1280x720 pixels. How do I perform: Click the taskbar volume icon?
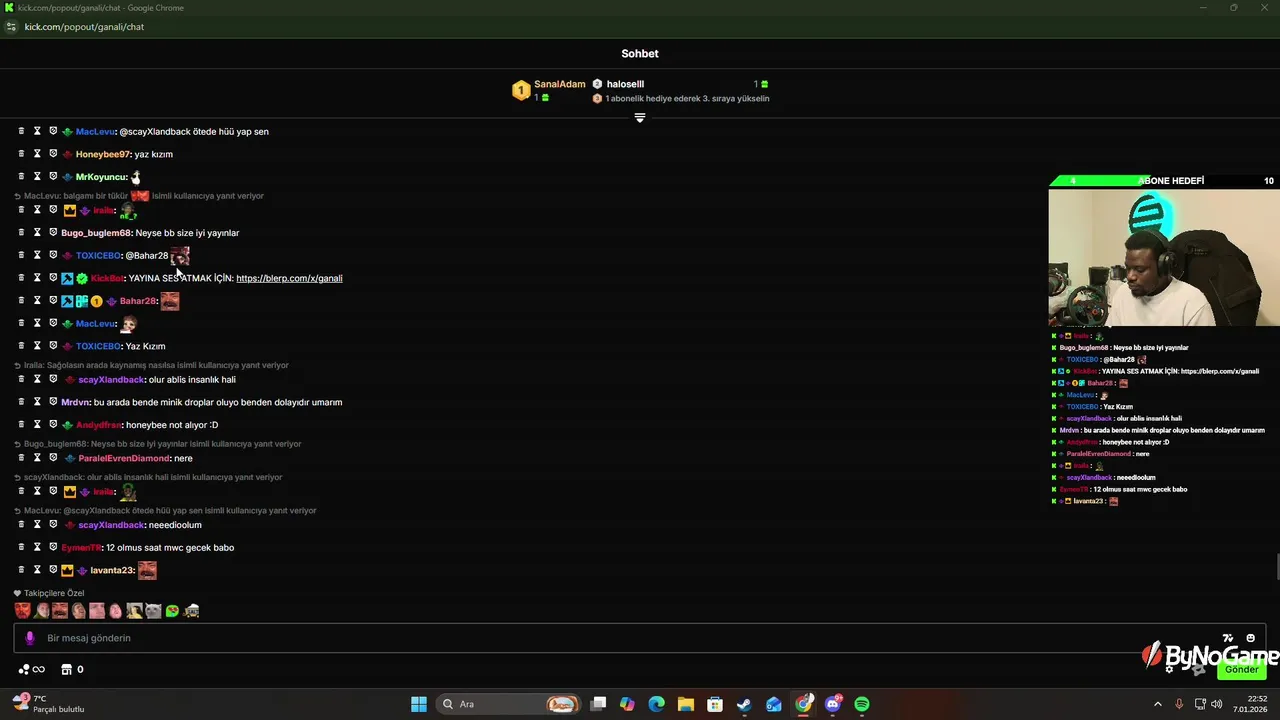click(1217, 704)
